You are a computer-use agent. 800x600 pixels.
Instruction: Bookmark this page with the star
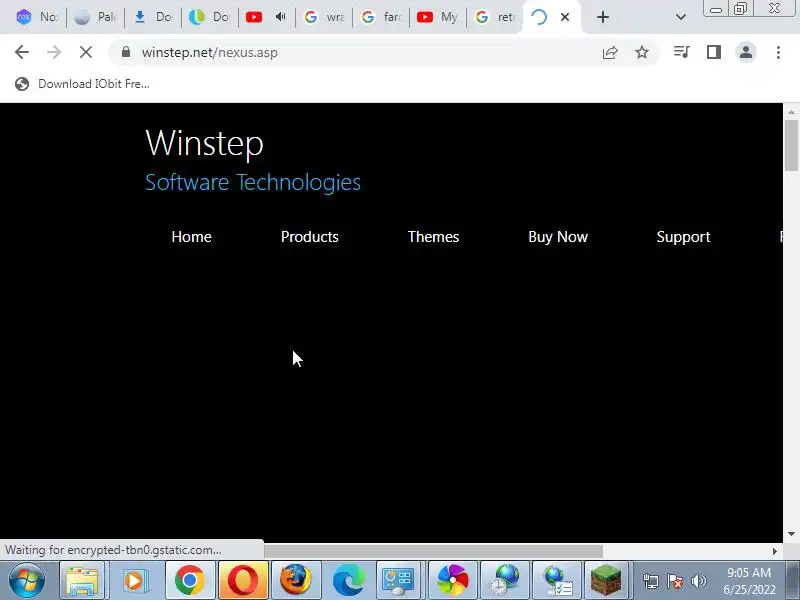[x=642, y=52]
